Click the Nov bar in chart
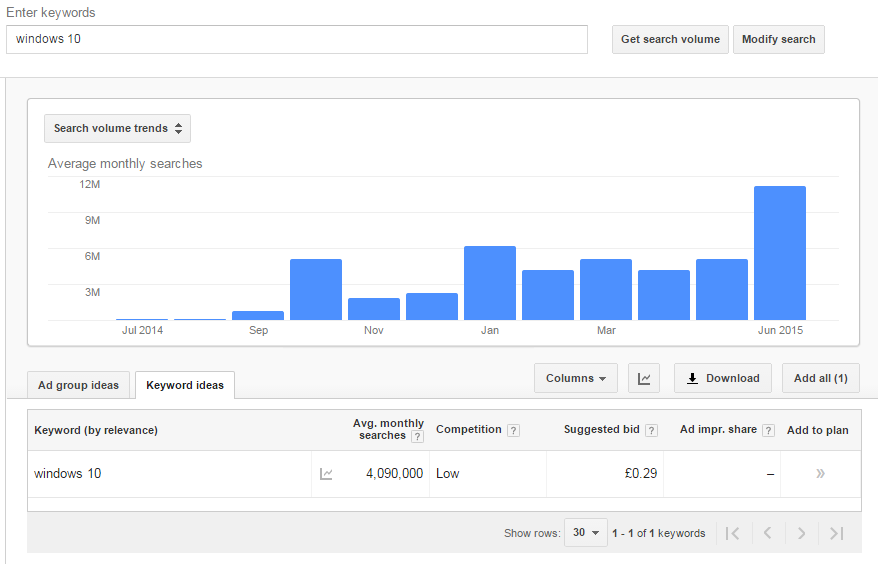The image size is (878, 564). [x=374, y=309]
